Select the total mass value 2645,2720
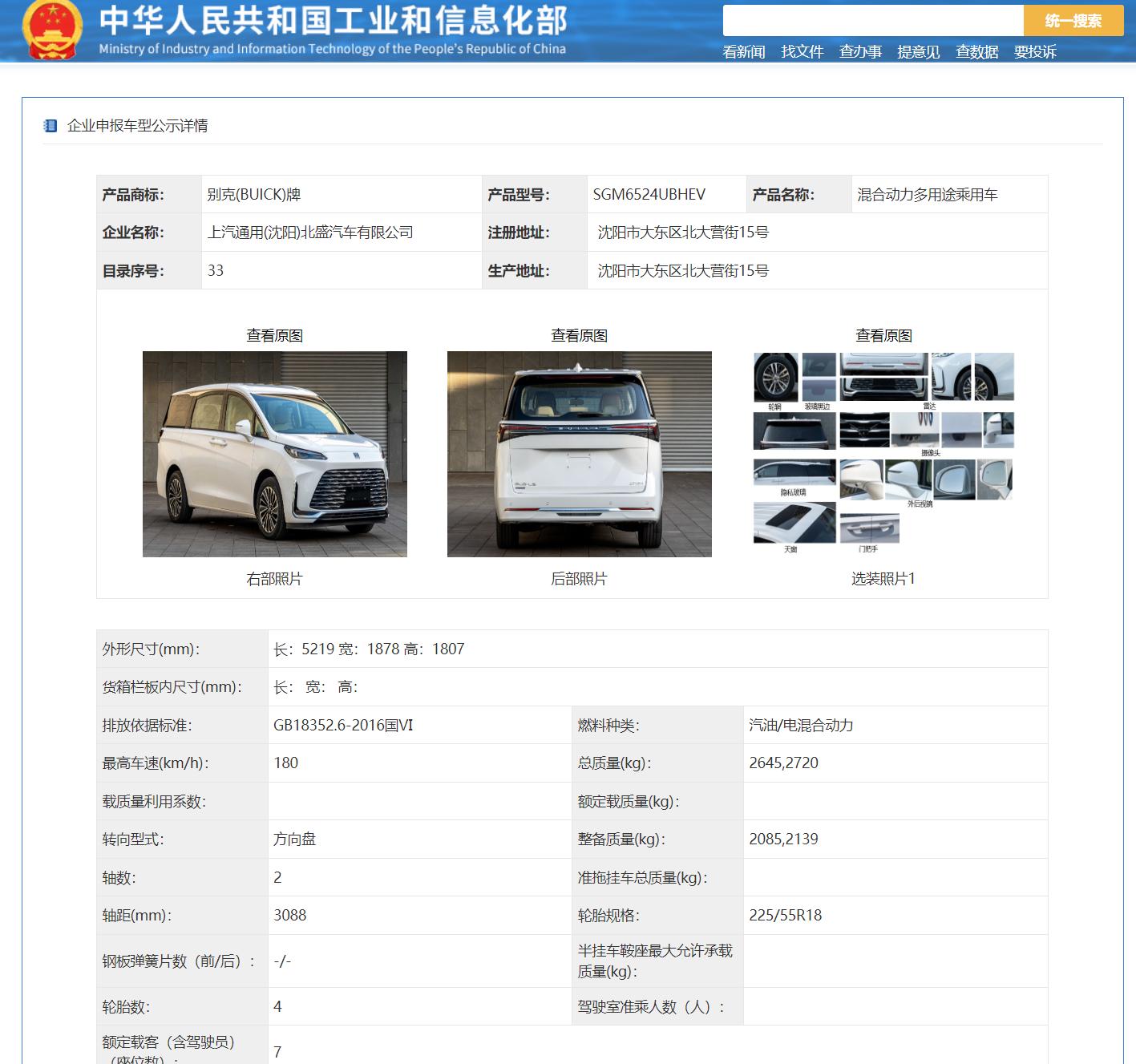The image size is (1136, 1064). (x=784, y=763)
